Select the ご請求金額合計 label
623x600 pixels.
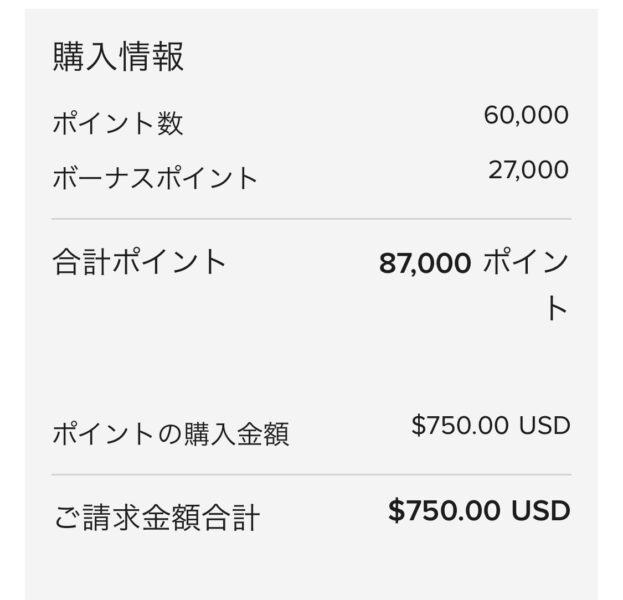click(157, 517)
